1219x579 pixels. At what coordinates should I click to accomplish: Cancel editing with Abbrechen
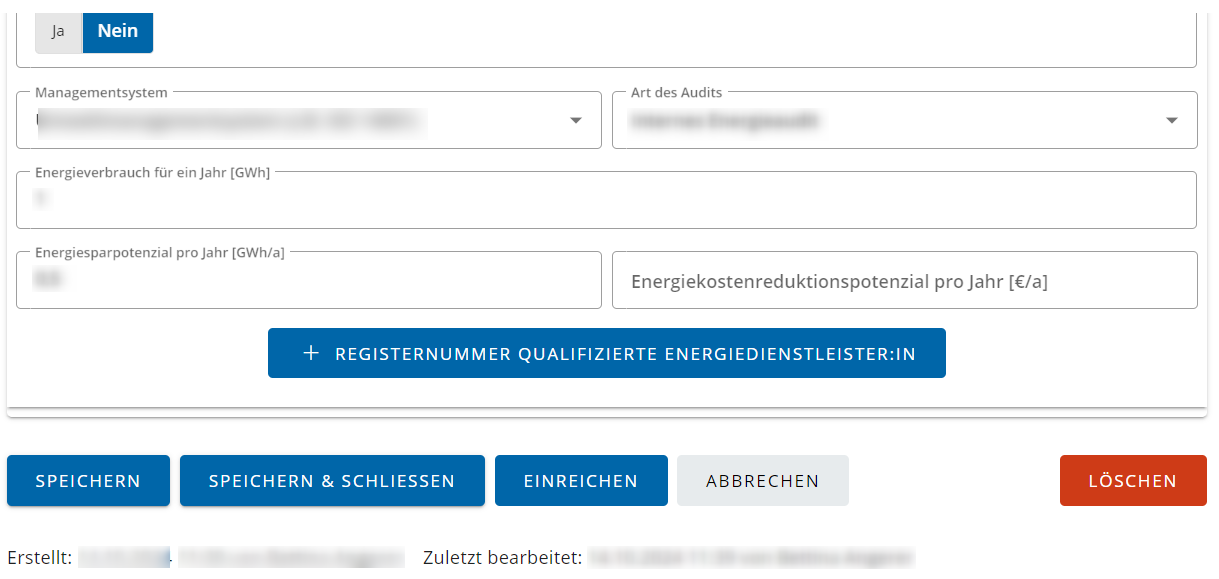(763, 481)
